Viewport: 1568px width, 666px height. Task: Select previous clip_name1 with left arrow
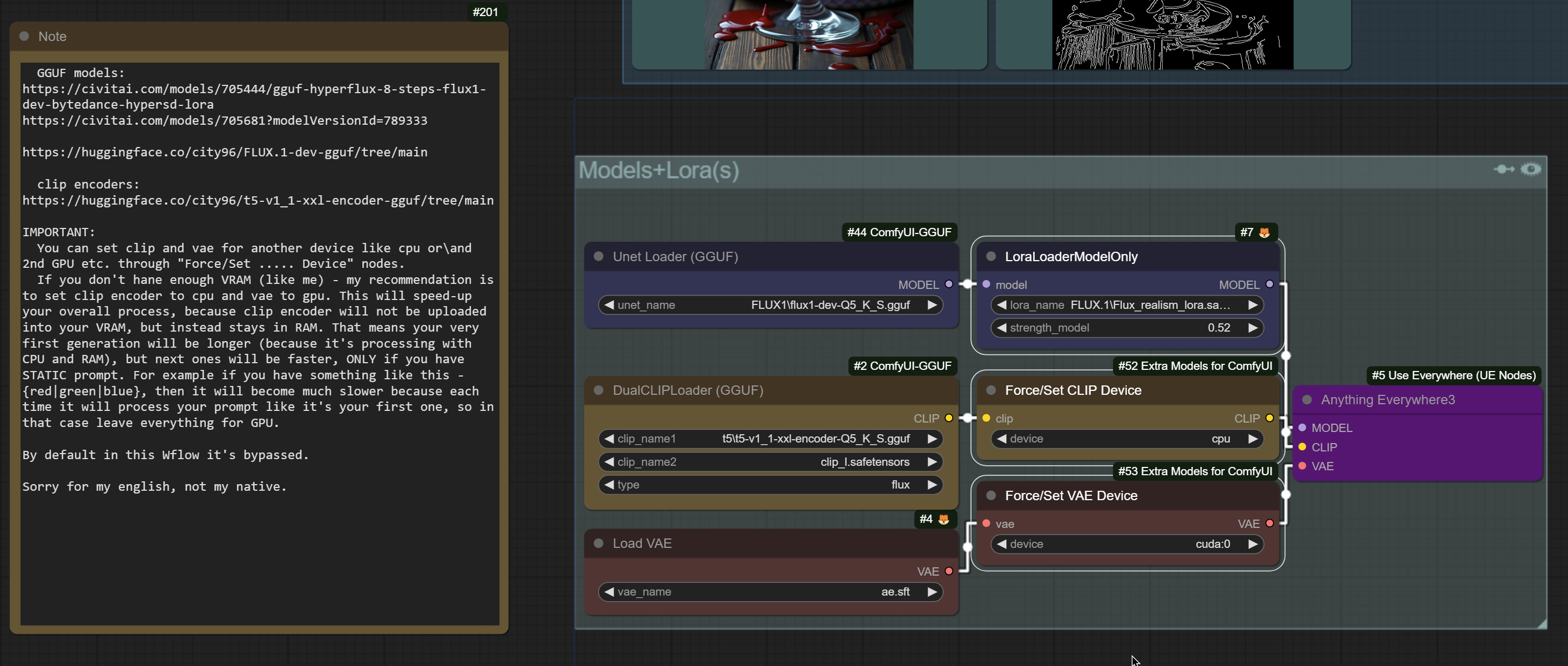click(x=609, y=439)
